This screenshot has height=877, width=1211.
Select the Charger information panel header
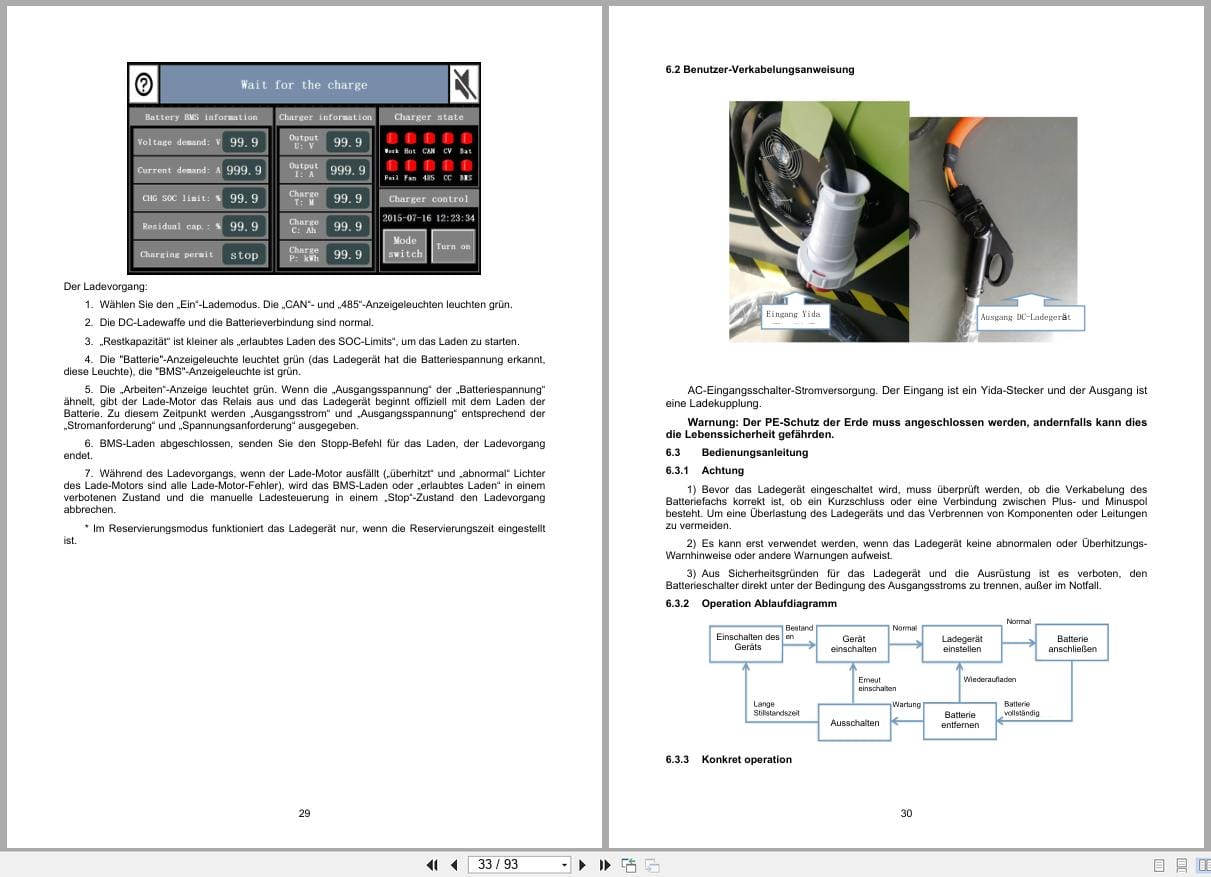[328, 117]
